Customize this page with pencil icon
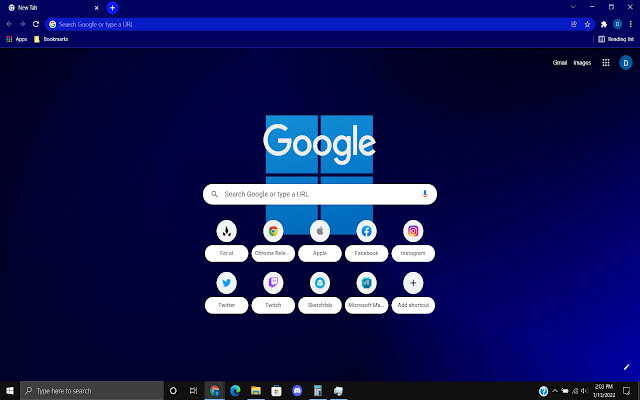Image resolution: width=640 pixels, height=400 pixels. click(x=627, y=367)
